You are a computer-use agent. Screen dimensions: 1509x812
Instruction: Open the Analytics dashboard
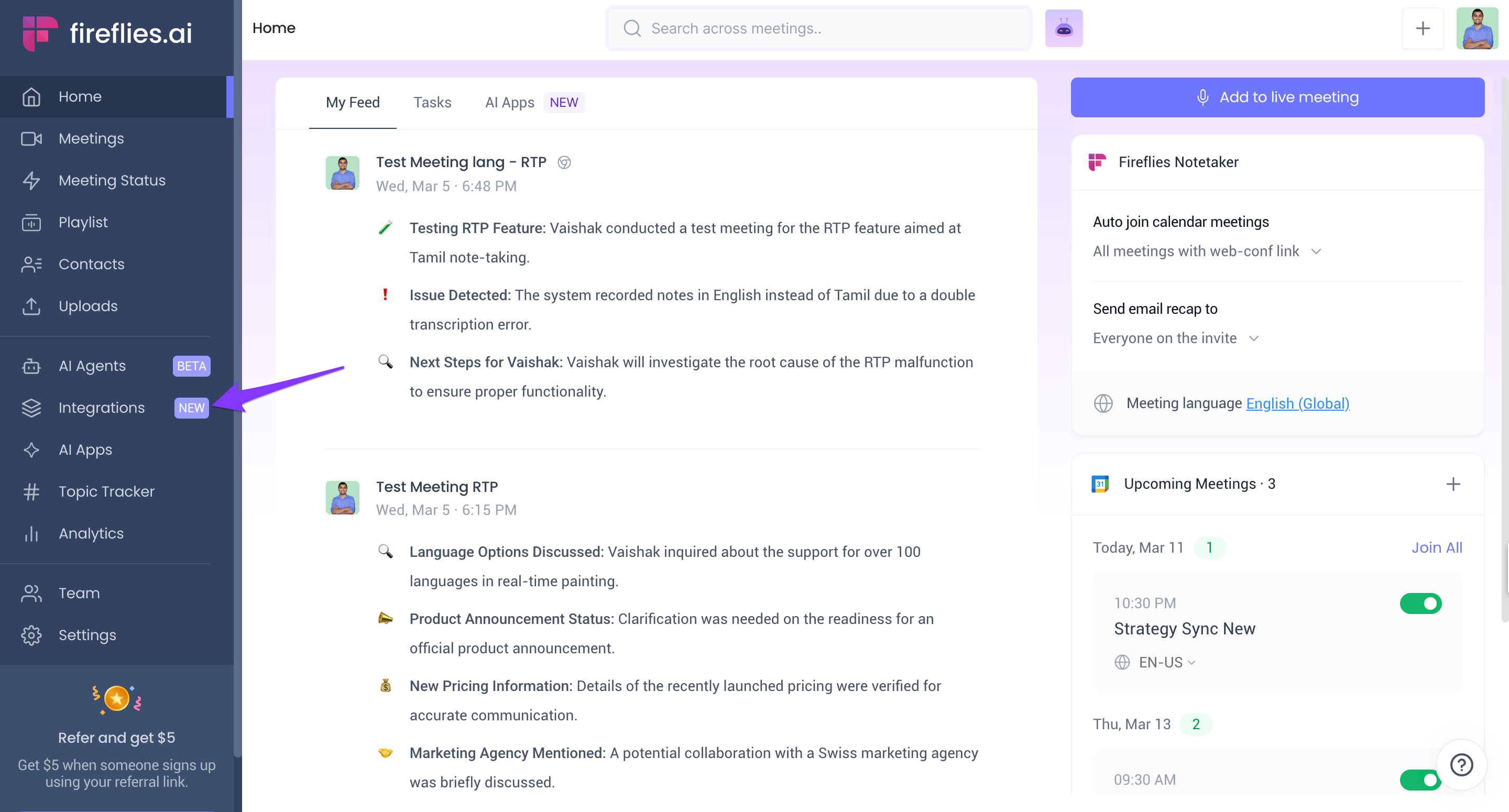[91, 534]
